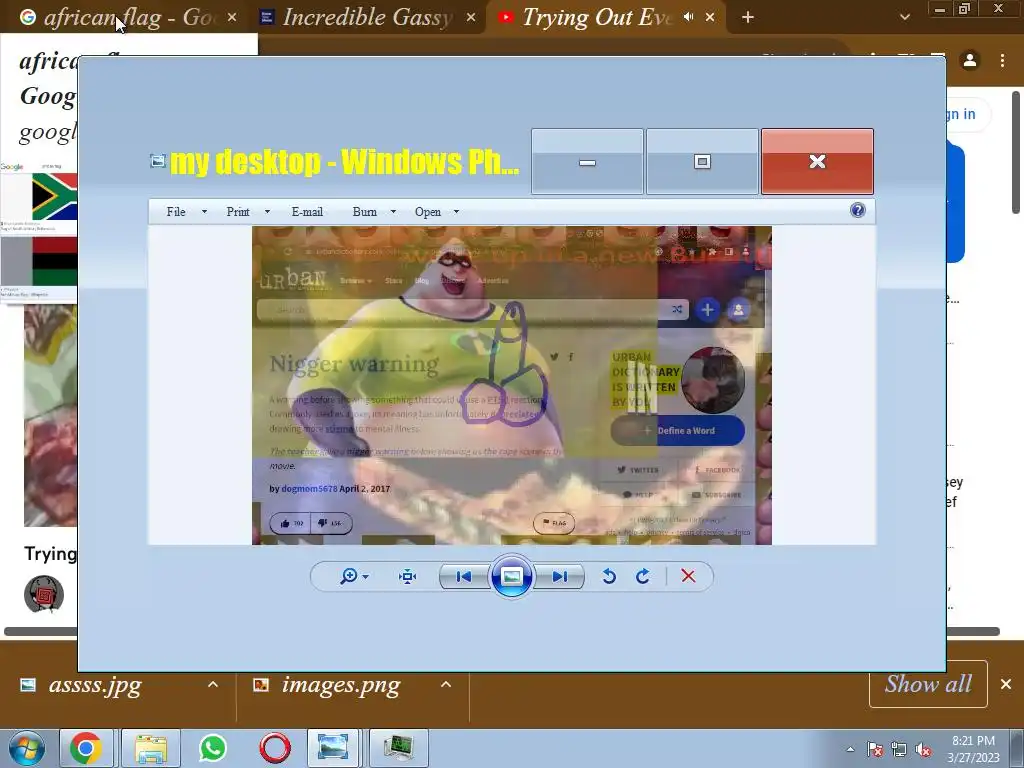
Task: Close the Chrome downloads bar
Action: [1006, 684]
